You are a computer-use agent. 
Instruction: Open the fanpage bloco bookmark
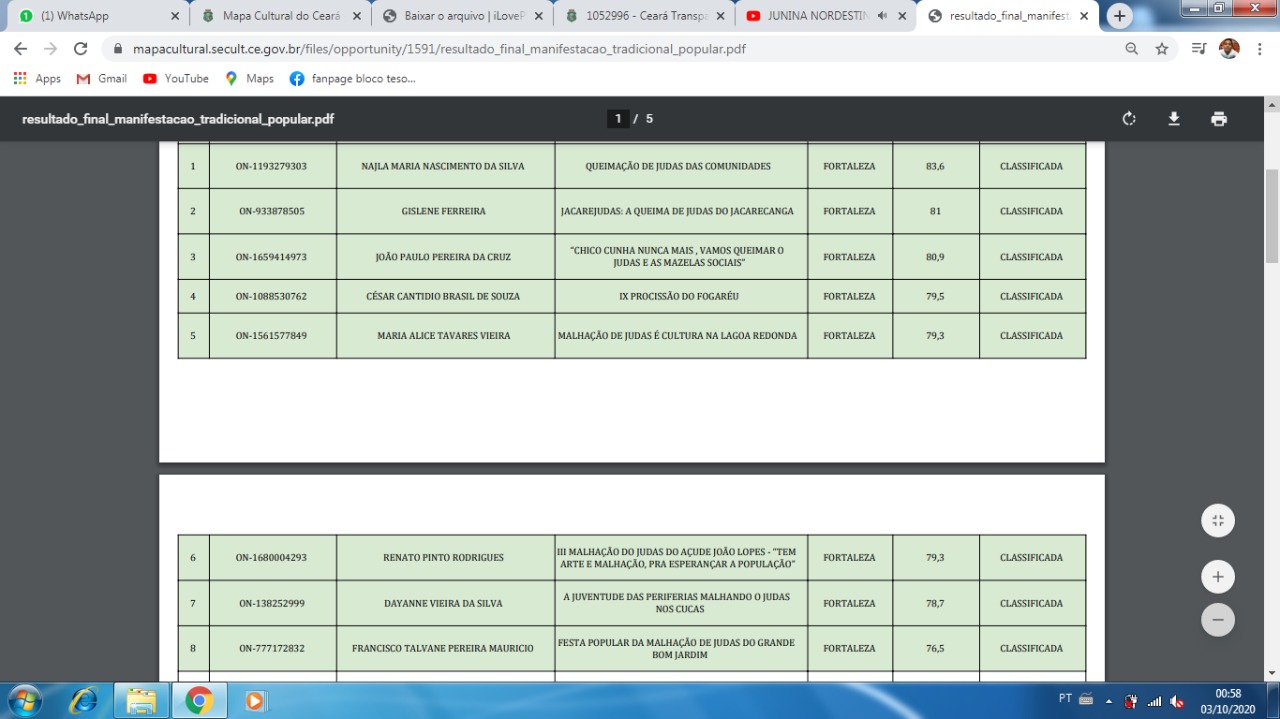(x=352, y=78)
